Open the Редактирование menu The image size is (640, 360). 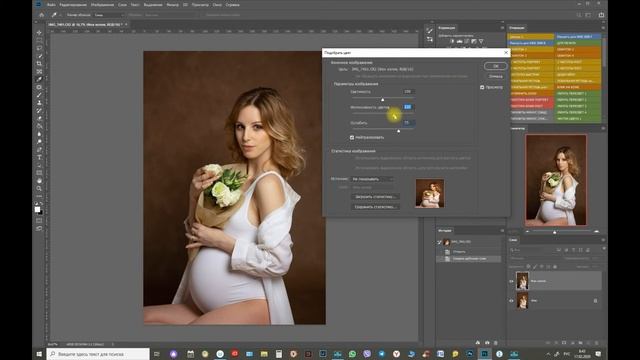click(73, 5)
